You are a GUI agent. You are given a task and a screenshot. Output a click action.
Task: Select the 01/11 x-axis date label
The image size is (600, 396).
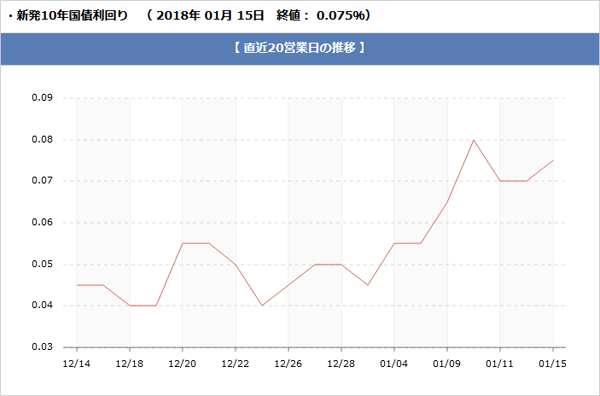pos(499,363)
